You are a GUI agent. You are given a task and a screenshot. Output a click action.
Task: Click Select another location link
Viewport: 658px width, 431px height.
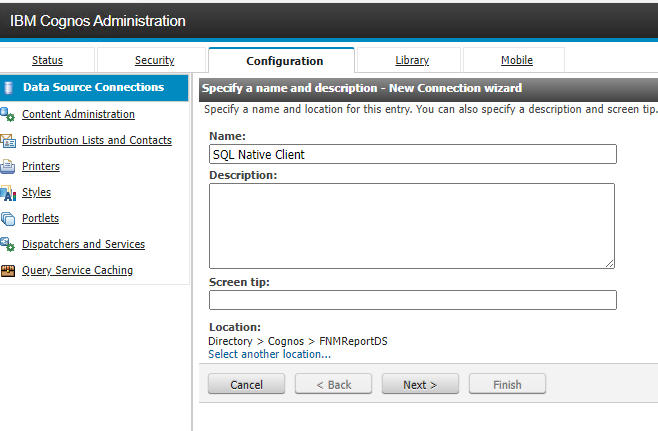point(269,354)
